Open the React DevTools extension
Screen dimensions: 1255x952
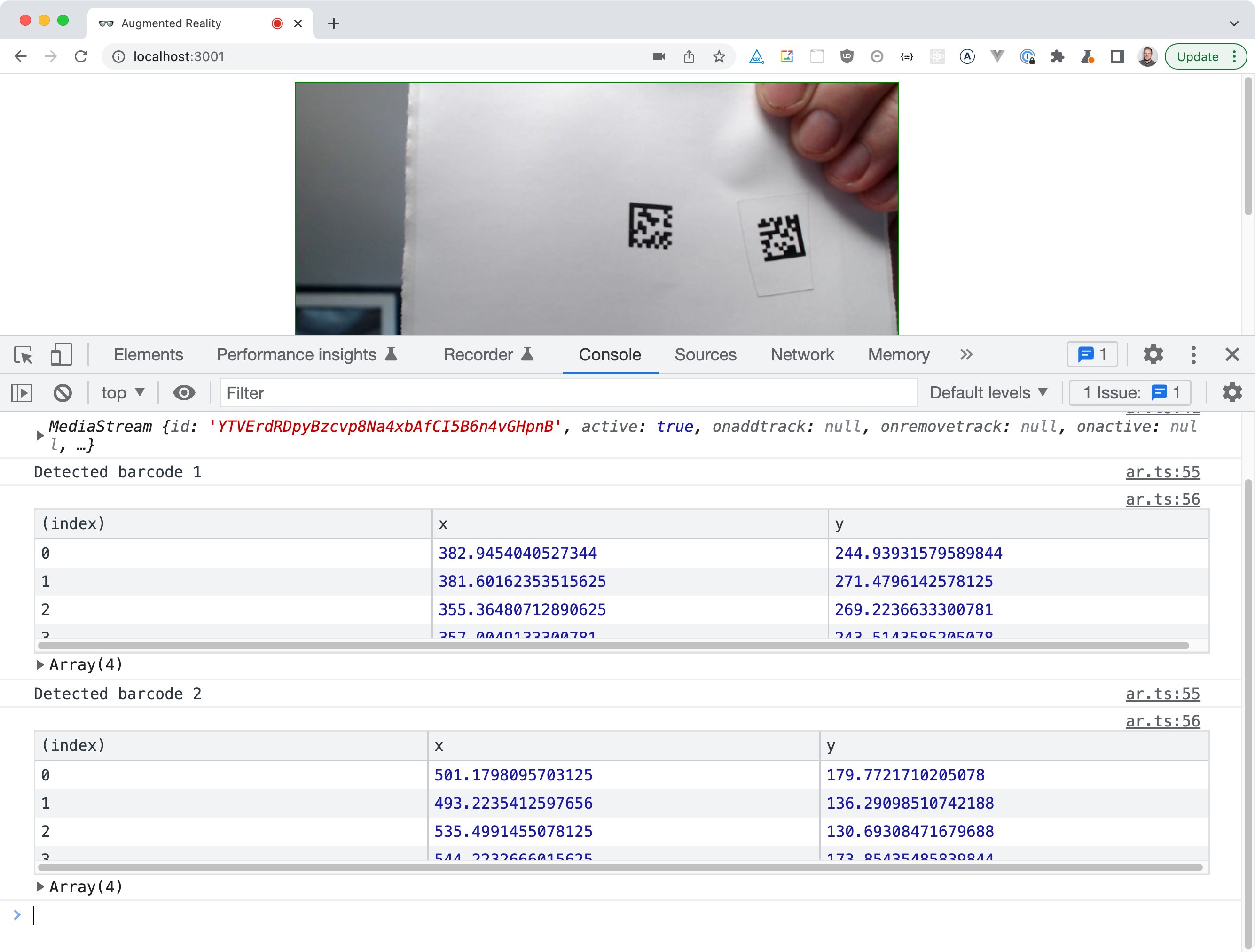pos(937,57)
